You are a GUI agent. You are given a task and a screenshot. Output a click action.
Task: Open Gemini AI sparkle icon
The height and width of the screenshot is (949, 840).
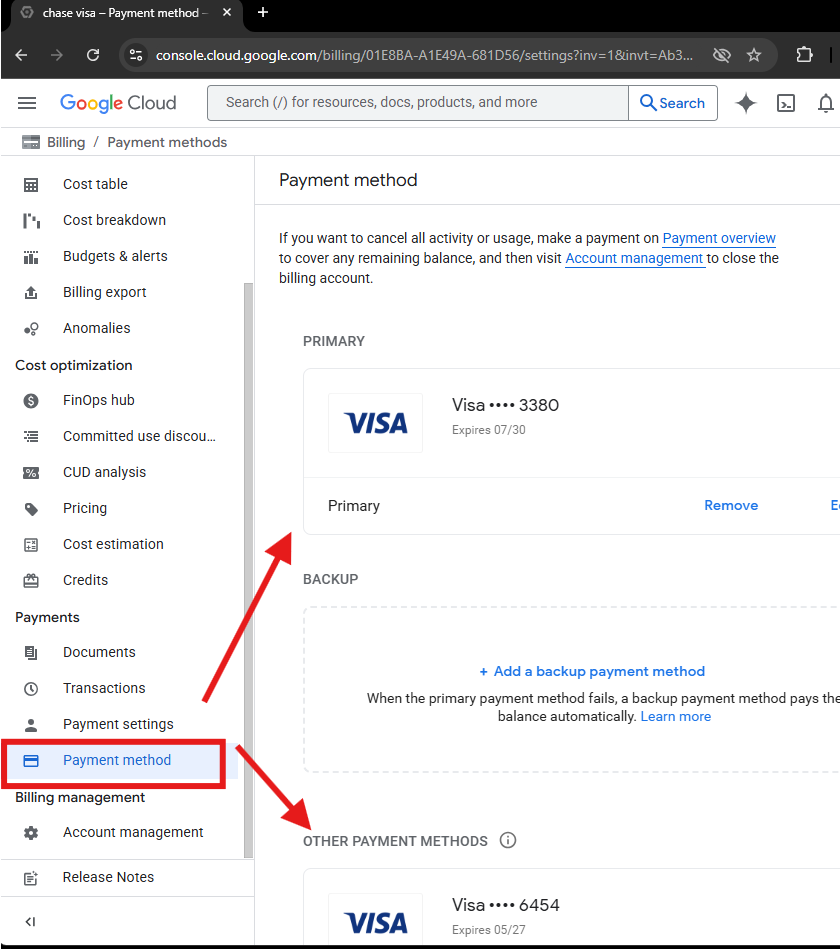coord(746,103)
